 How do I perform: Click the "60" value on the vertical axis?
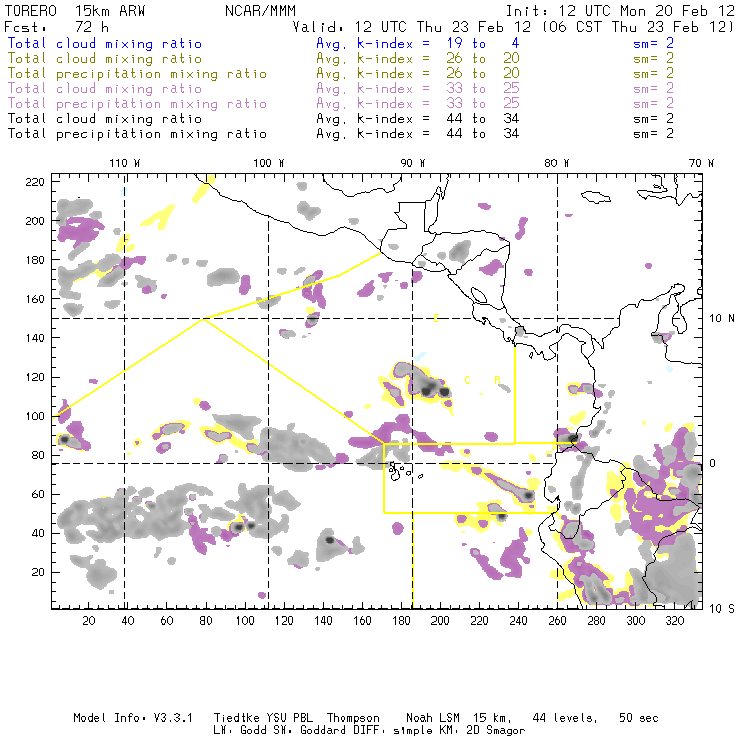click(x=38, y=494)
